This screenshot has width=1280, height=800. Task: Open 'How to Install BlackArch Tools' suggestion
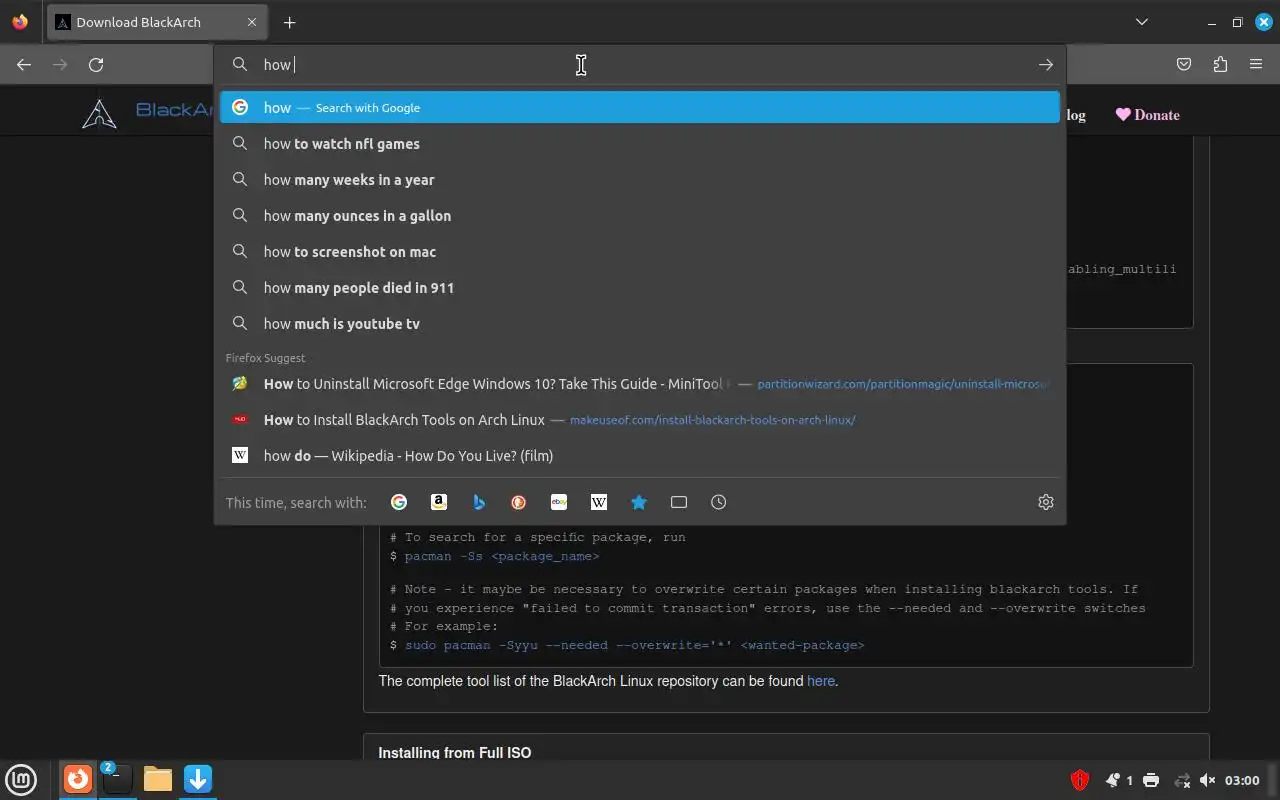[x=640, y=419]
